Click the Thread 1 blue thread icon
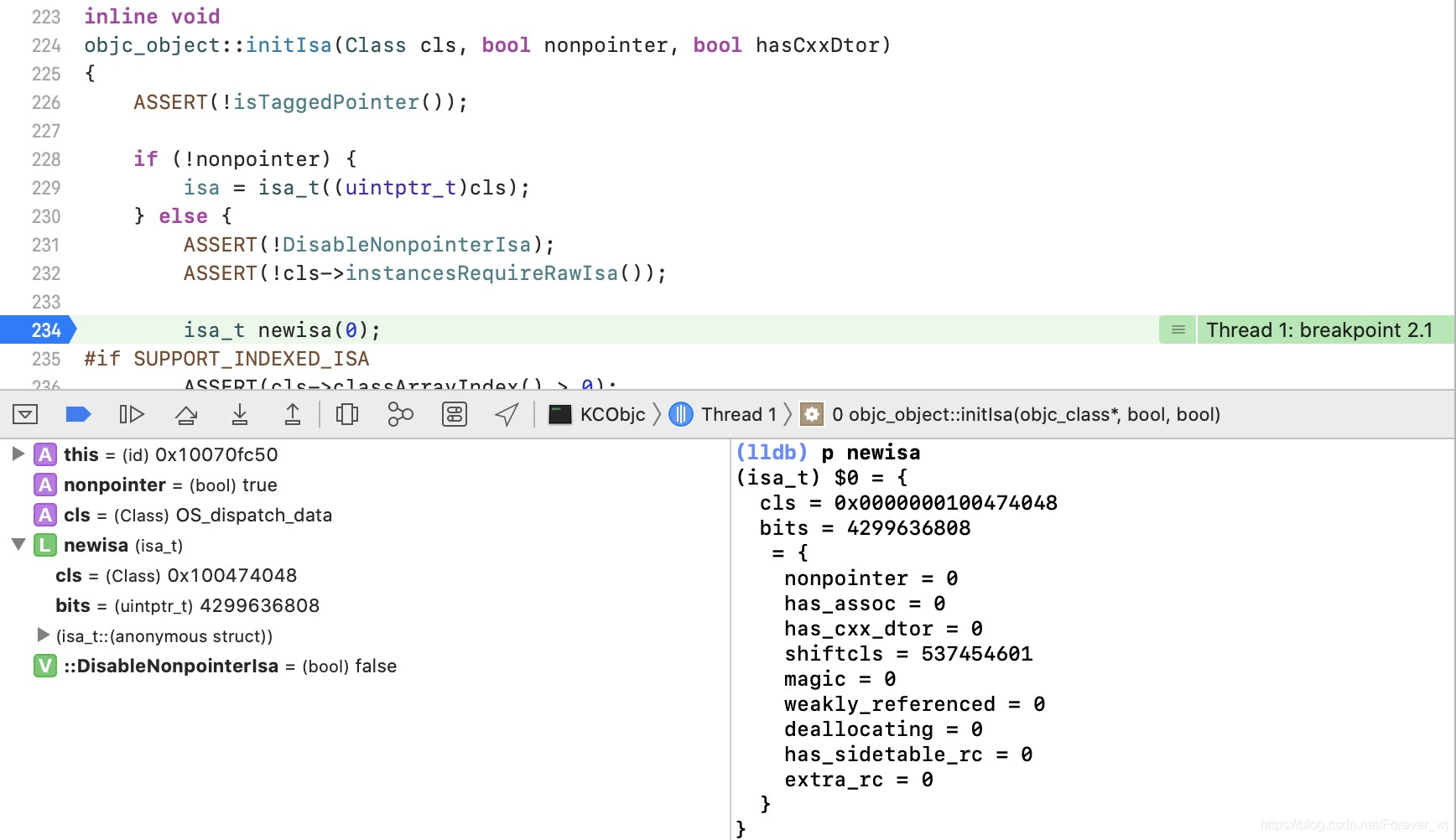This screenshot has height=840, width=1456. [681, 414]
